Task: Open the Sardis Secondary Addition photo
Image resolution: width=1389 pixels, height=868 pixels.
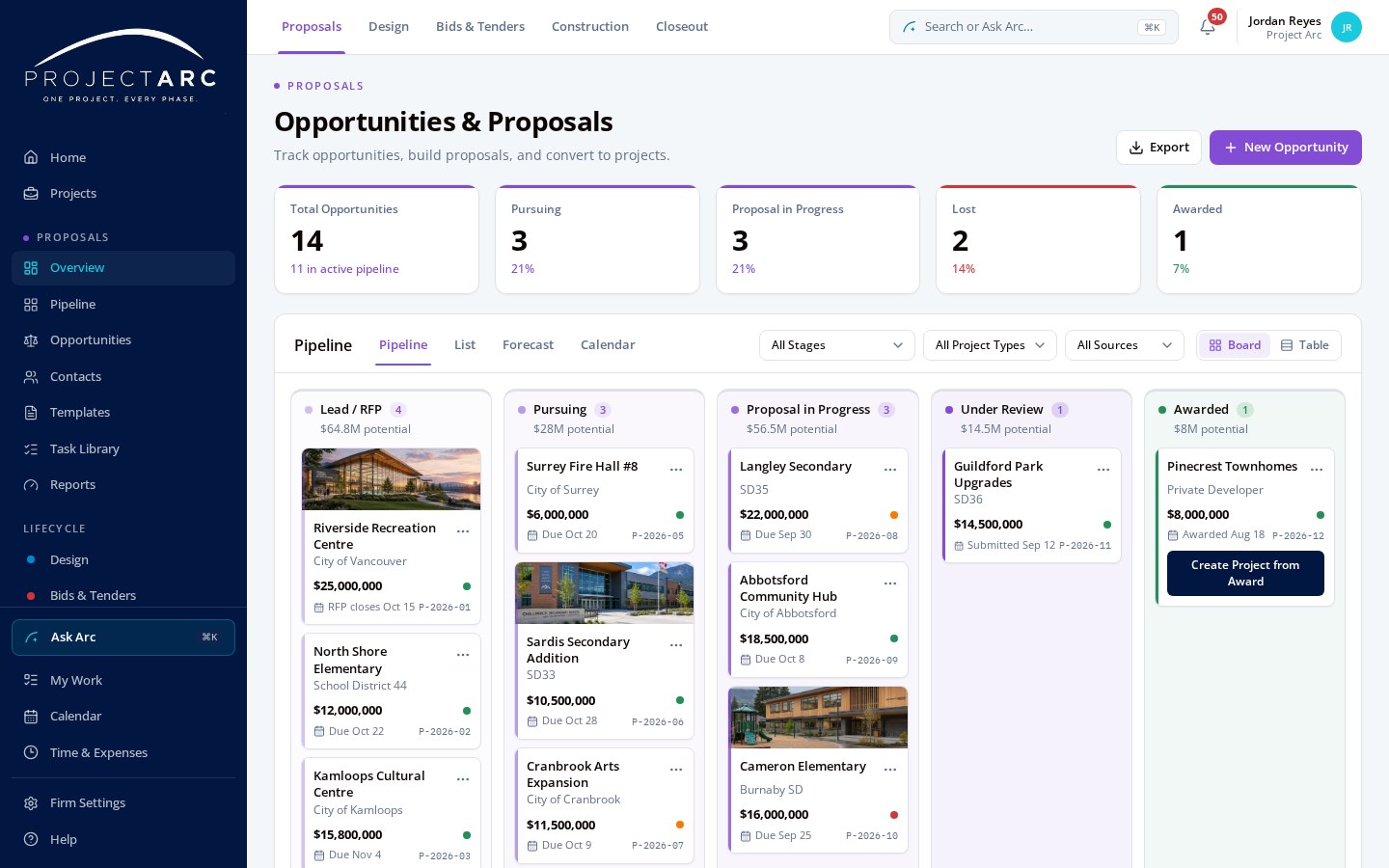Action: [x=605, y=593]
